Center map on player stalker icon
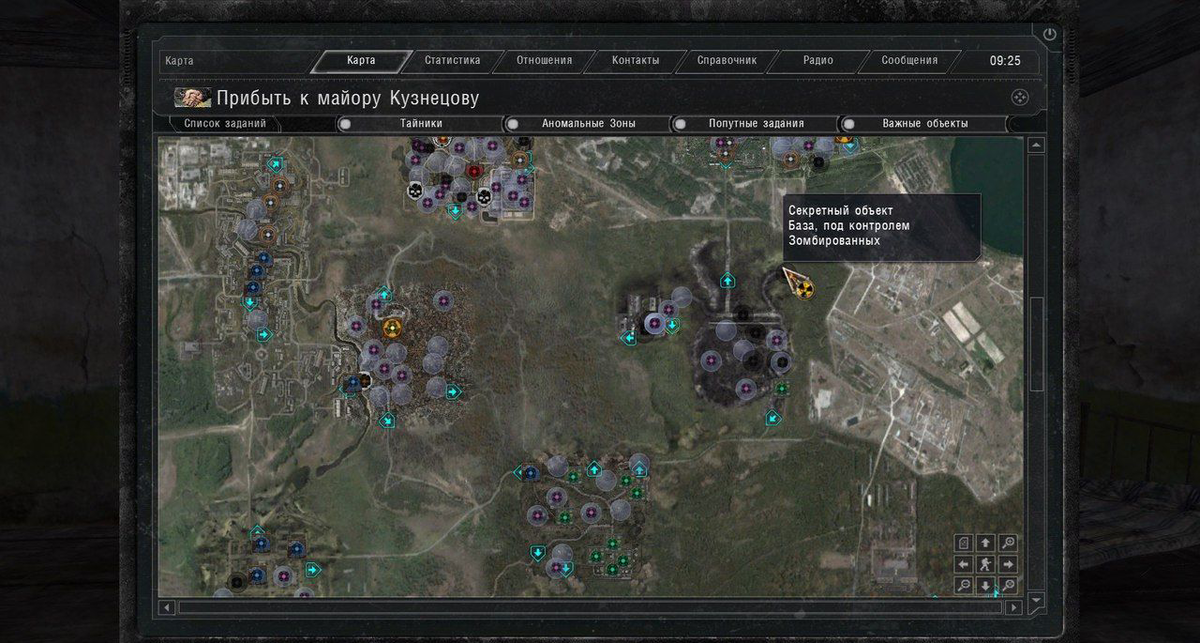 coord(986,564)
